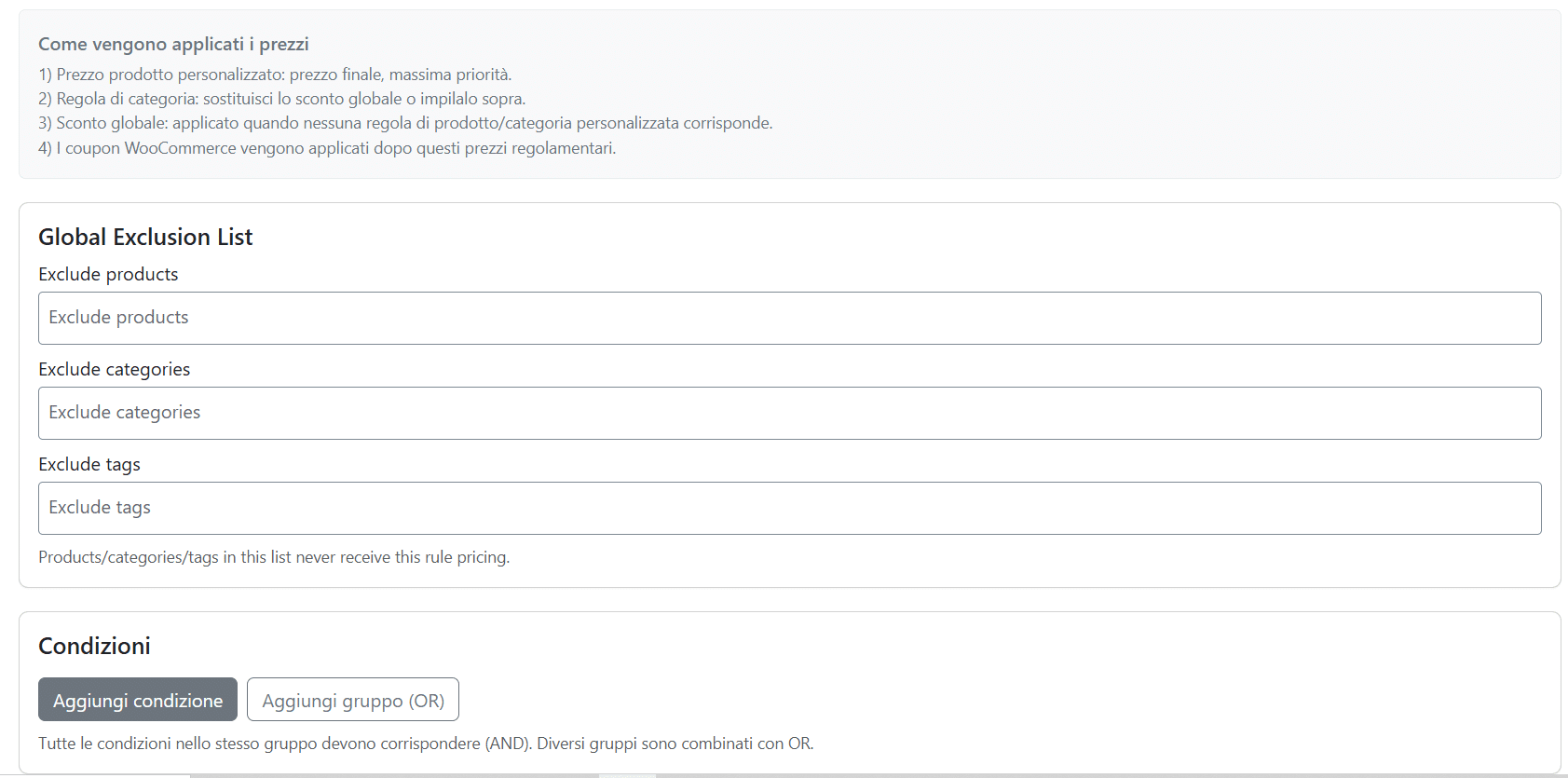Click the Aggiungi gruppo (OR) button
This screenshot has height=778, width=1568.
352,700
